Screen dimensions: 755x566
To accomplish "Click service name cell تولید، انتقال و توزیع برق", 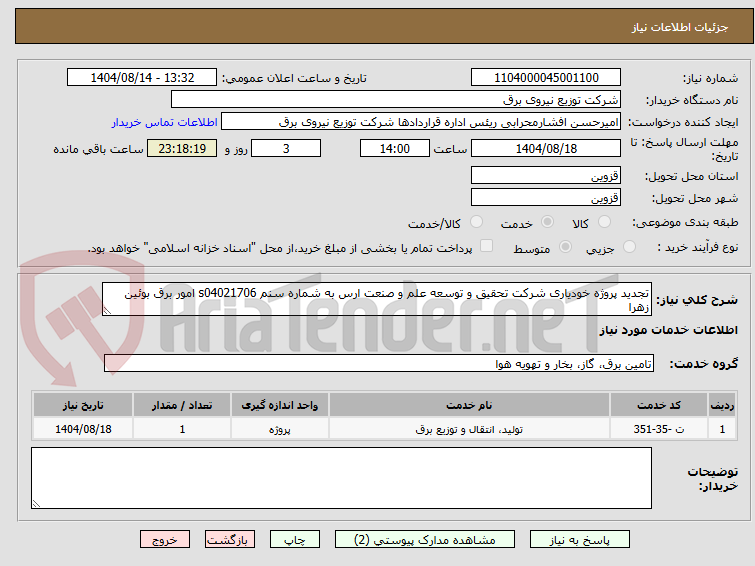I will point(469,429).
